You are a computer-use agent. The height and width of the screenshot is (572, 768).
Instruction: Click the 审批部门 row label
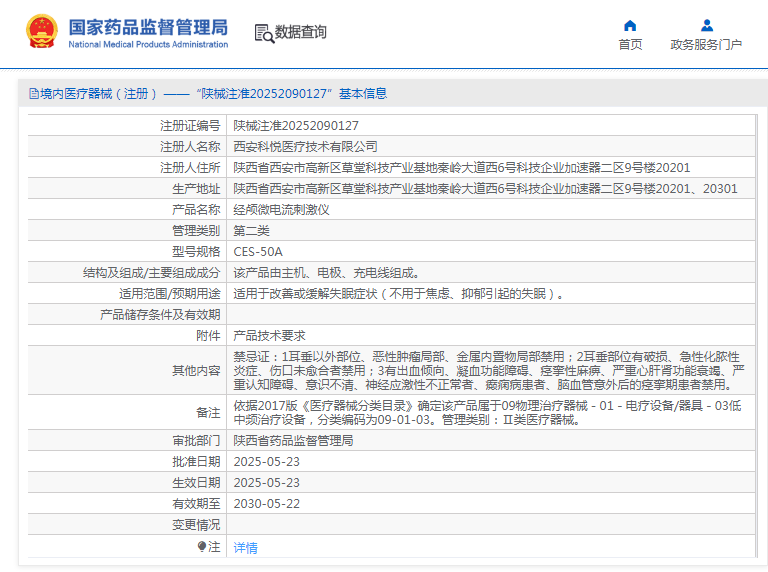point(196,441)
